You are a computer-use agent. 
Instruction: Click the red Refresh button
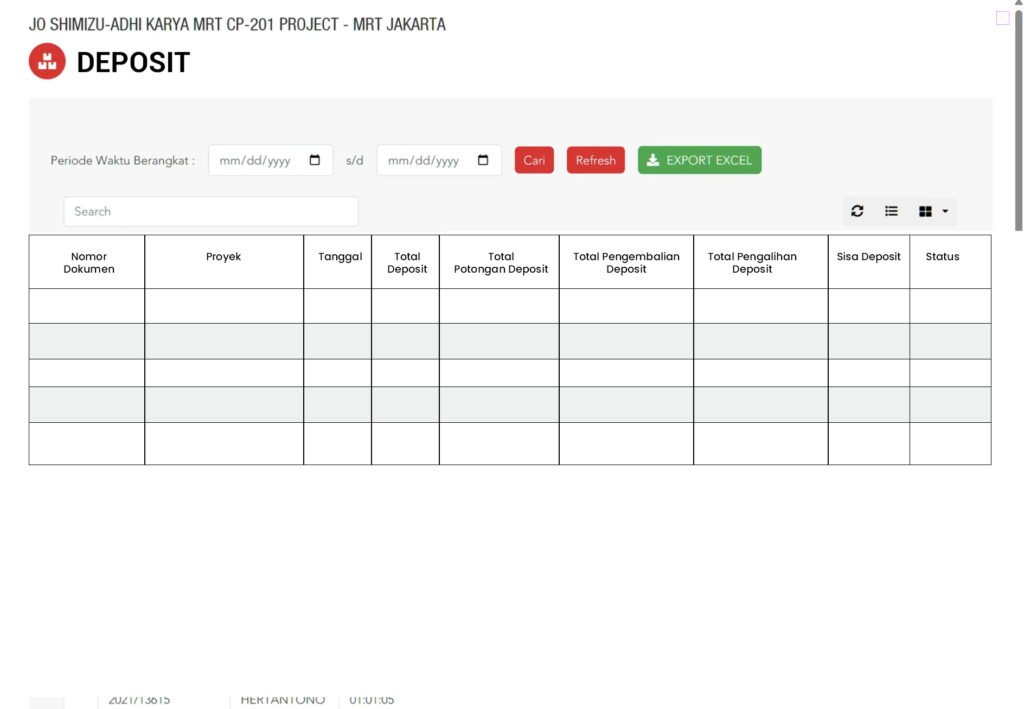point(595,160)
